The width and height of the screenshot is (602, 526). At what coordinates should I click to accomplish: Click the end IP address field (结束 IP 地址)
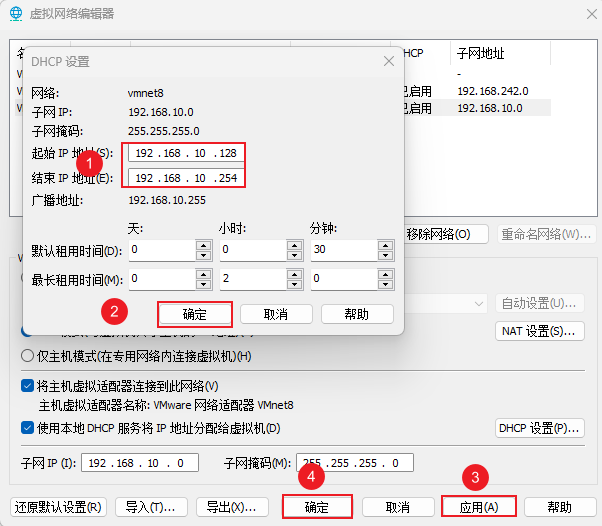[185, 178]
